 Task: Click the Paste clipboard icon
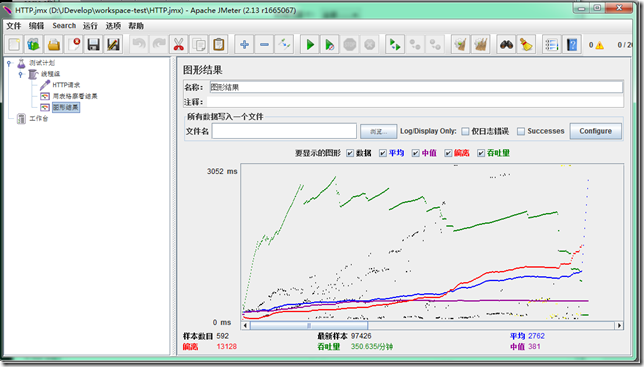click(x=218, y=44)
